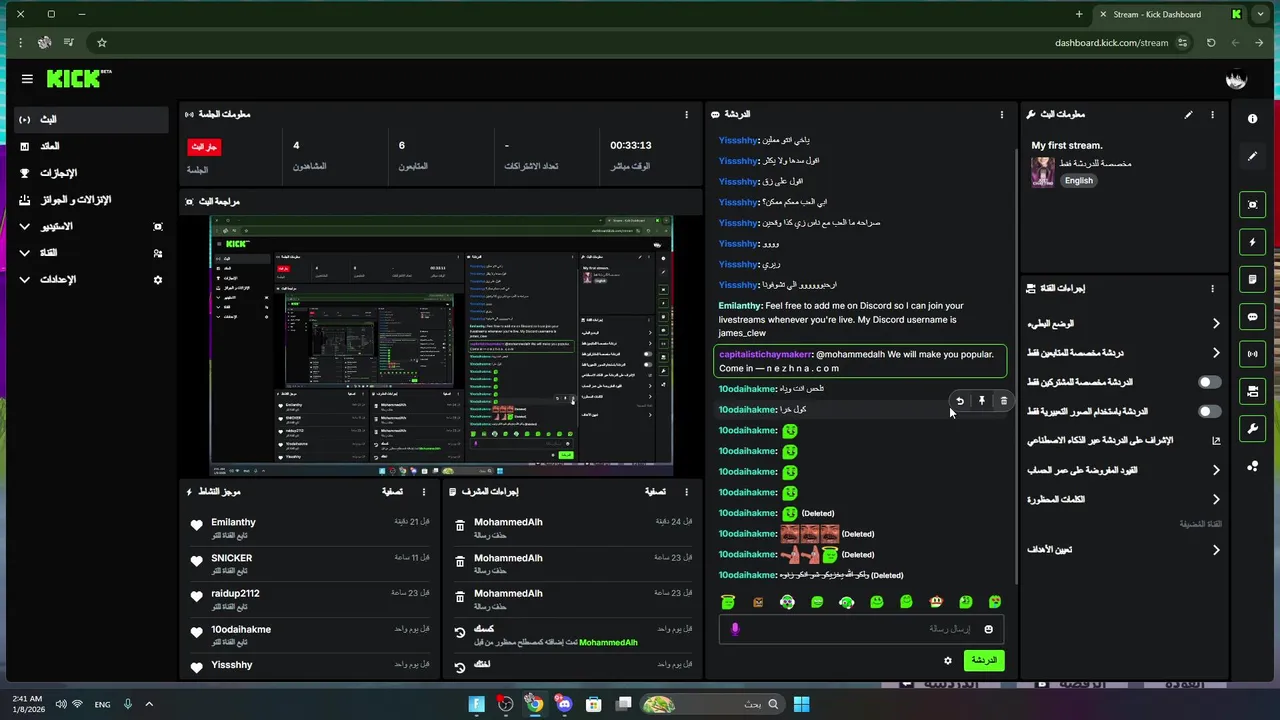Open AI chat moderation external link

pos(1216,441)
